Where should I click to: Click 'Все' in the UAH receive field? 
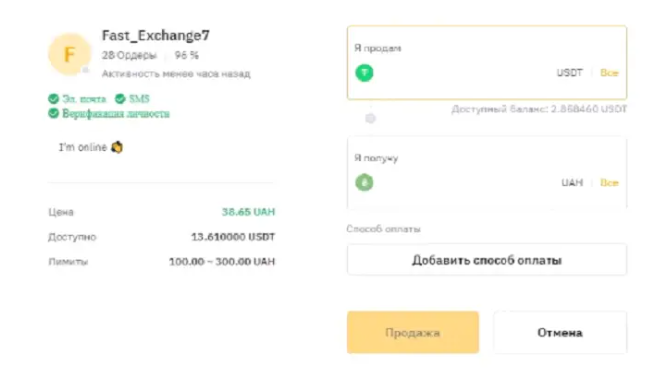click(x=609, y=182)
